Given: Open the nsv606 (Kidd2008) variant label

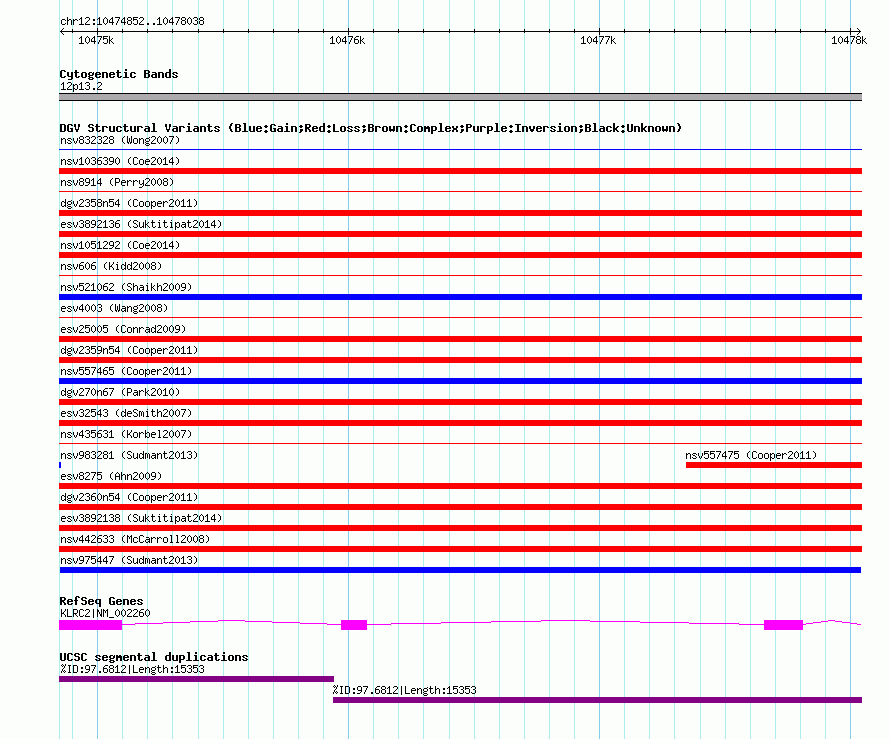Looking at the screenshot, I should 111,266.
